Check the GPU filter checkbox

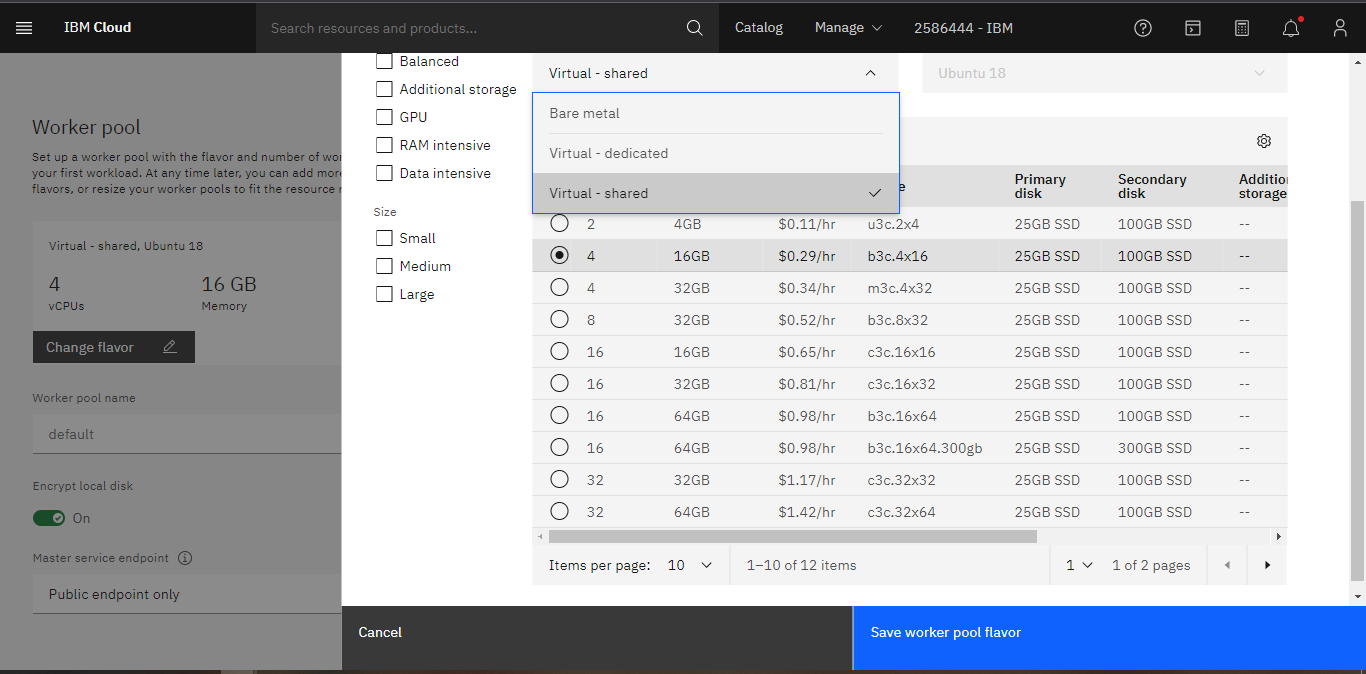pyautogui.click(x=384, y=117)
